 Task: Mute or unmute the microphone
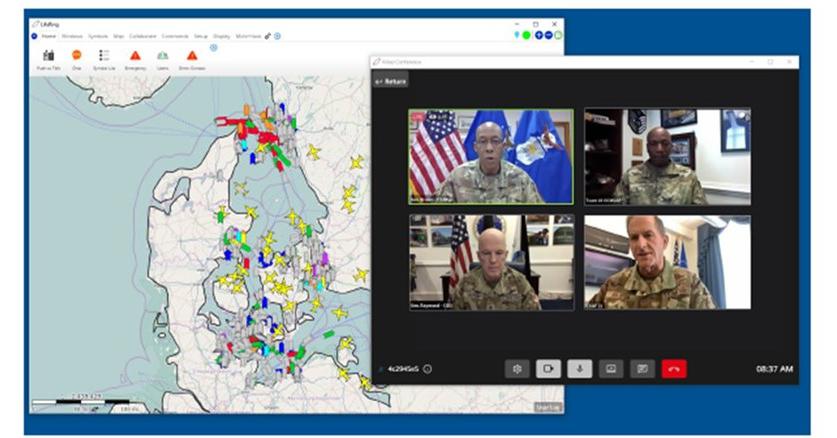click(580, 369)
